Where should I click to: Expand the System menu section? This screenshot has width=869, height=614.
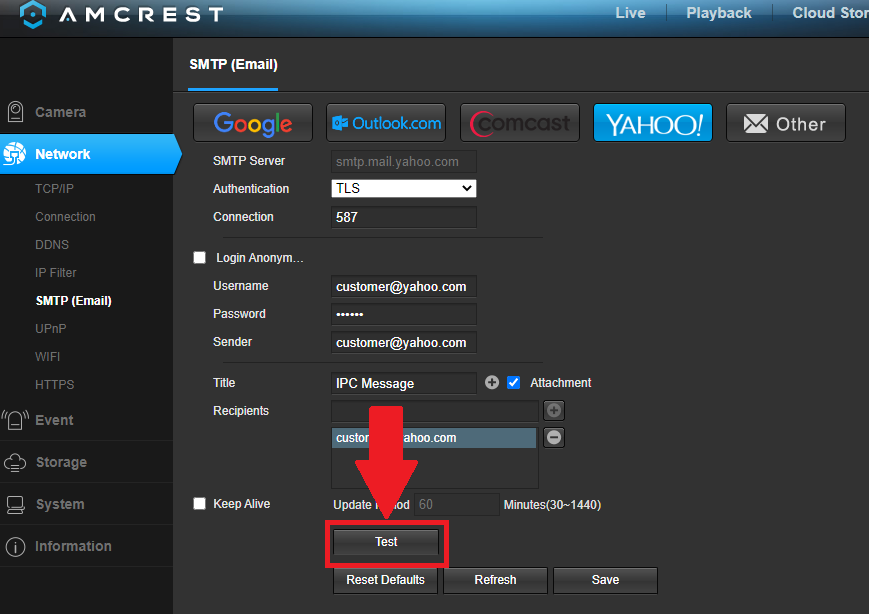click(x=60, y=504)
